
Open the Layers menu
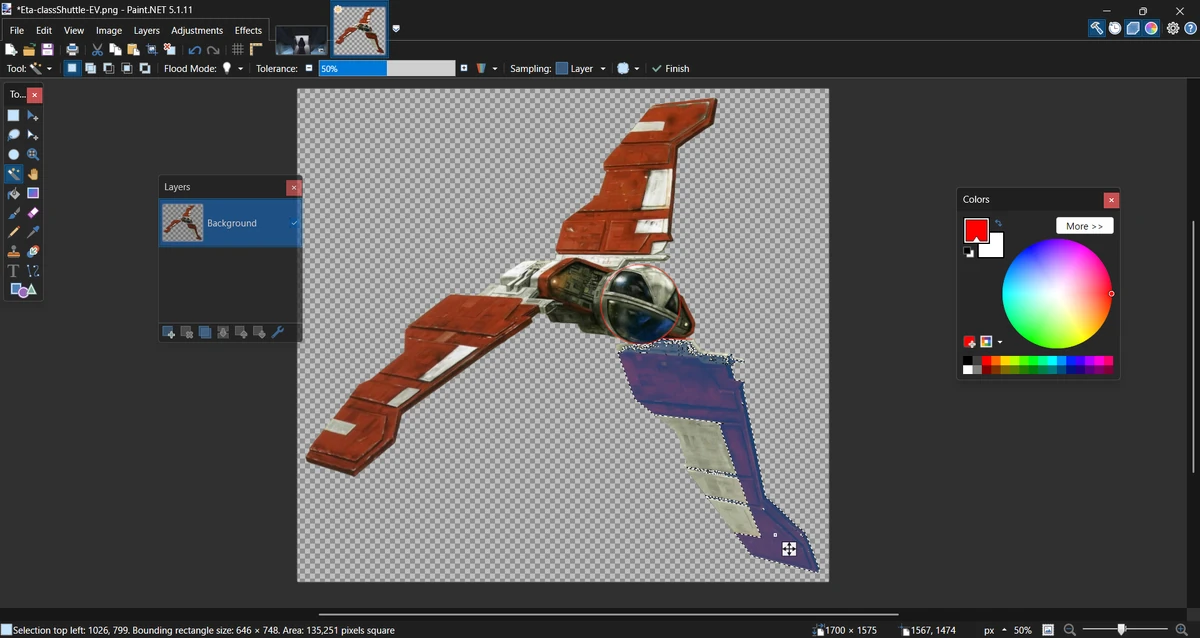147,30
